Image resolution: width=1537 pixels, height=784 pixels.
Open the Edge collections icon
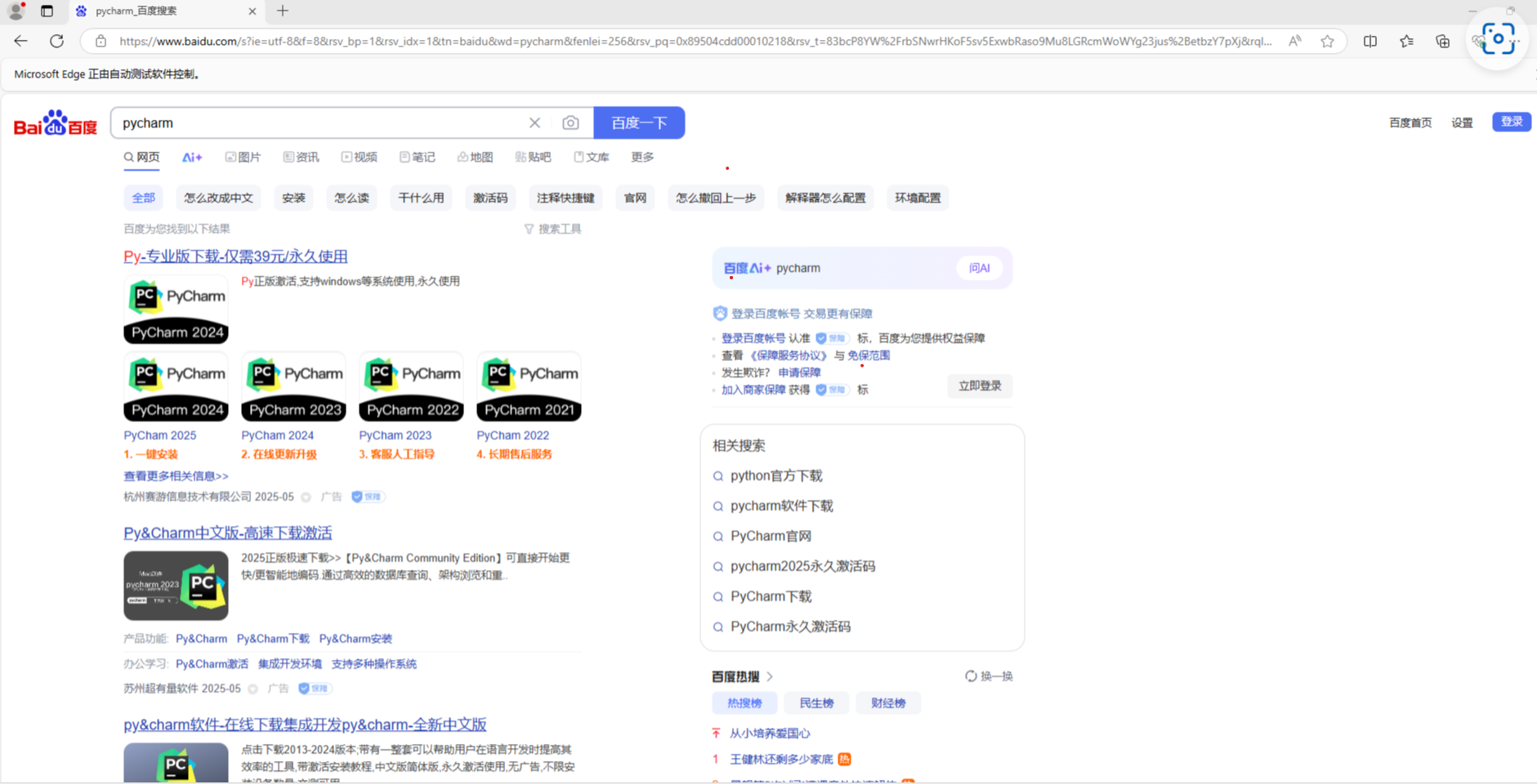point(1442,41)
